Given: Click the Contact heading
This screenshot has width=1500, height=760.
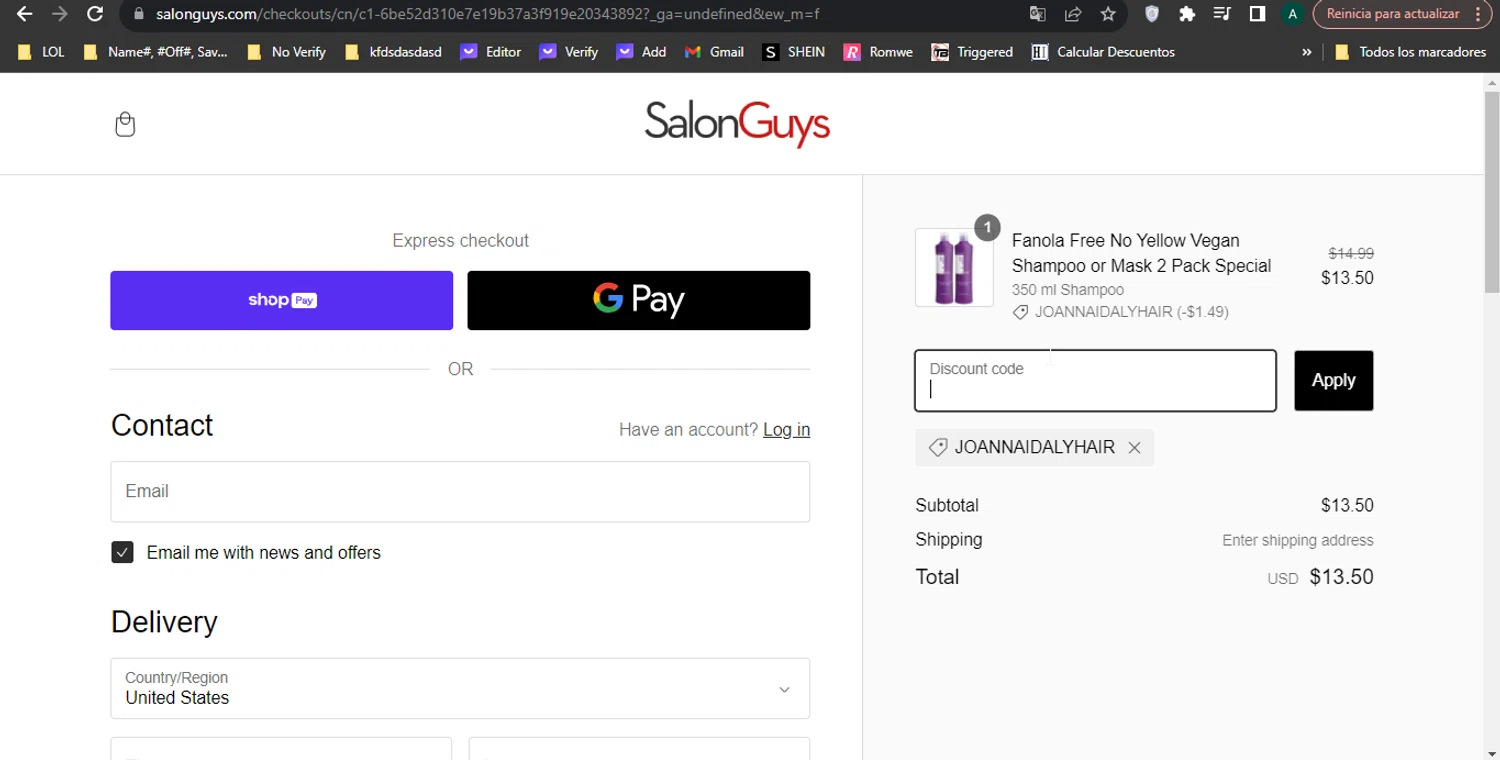Looking at the screenshot, I should point(162,425).
